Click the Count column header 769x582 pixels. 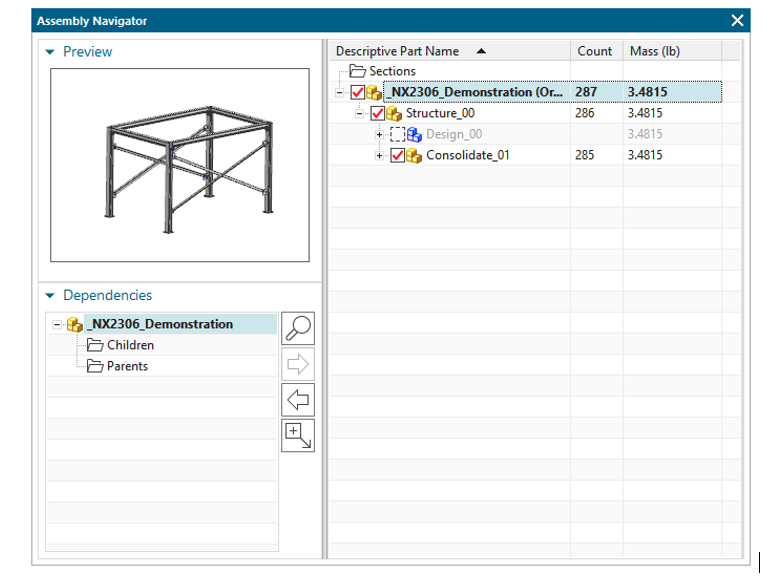coord(594,51)
